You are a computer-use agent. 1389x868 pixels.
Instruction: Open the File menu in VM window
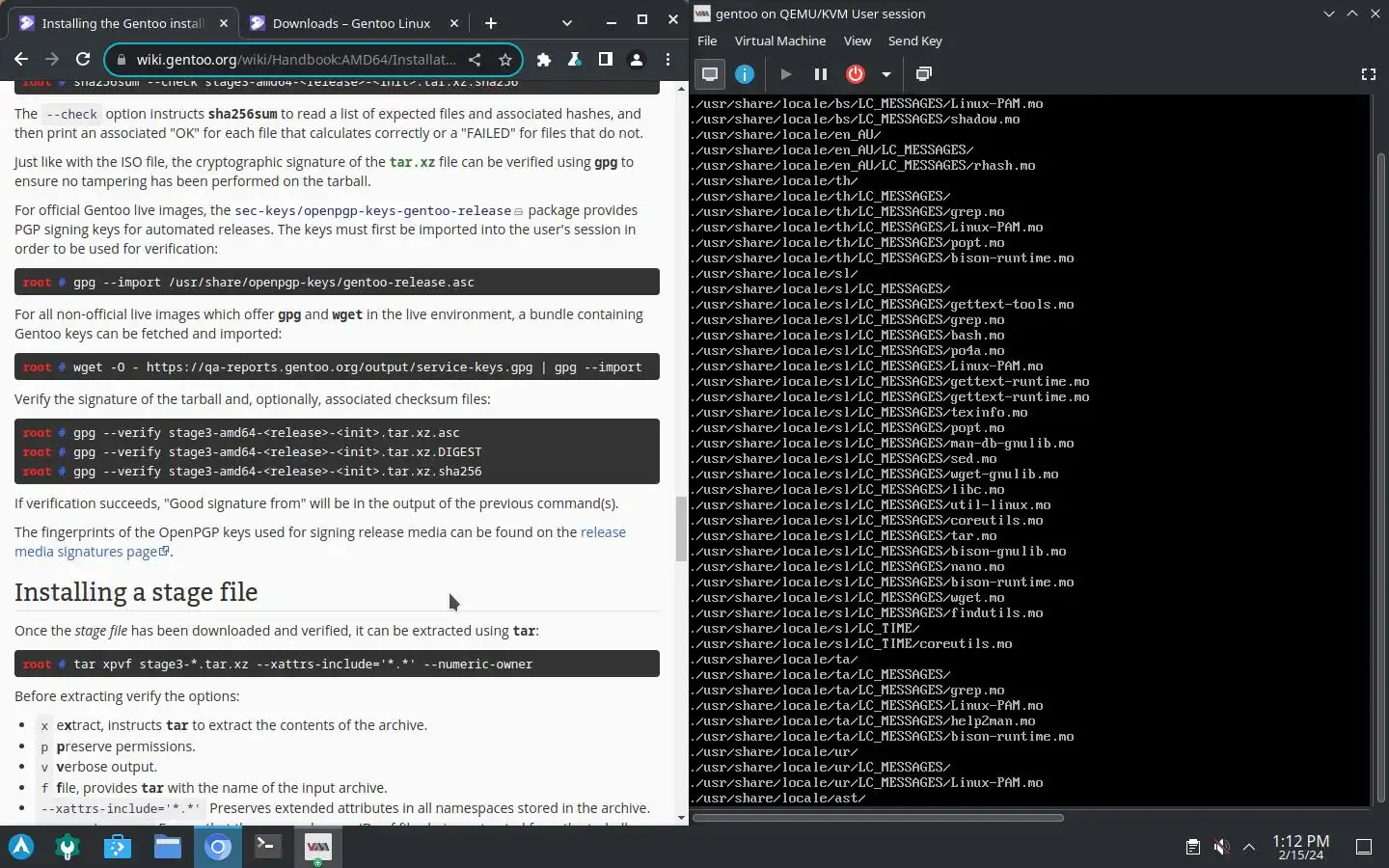coord(707,41)
